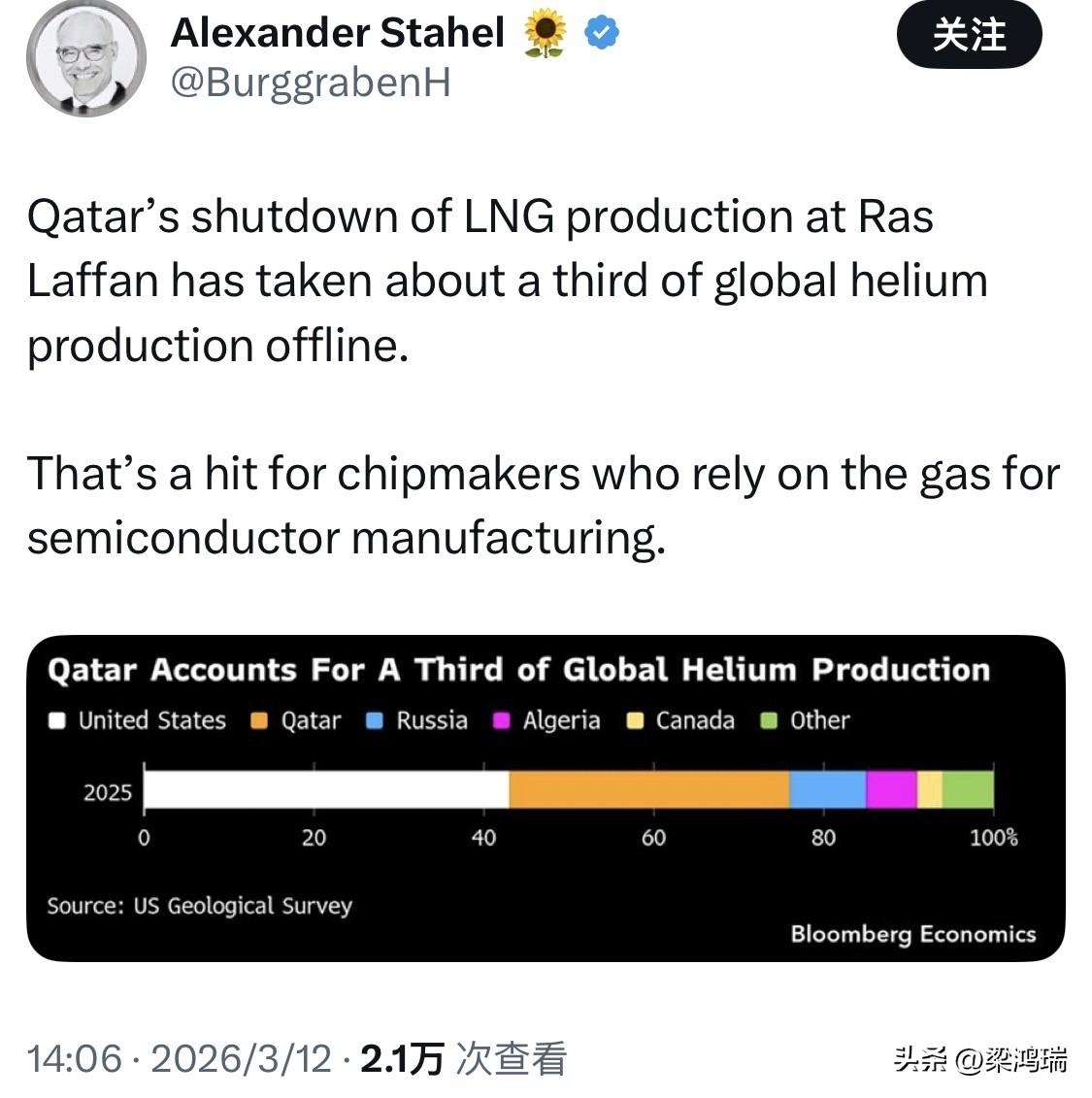The height and width of the screenshot is (1098, 1092).
Task: Open the 14:06 · 2026/3/12 timestamp
Action: click(x=180, y=1058)
